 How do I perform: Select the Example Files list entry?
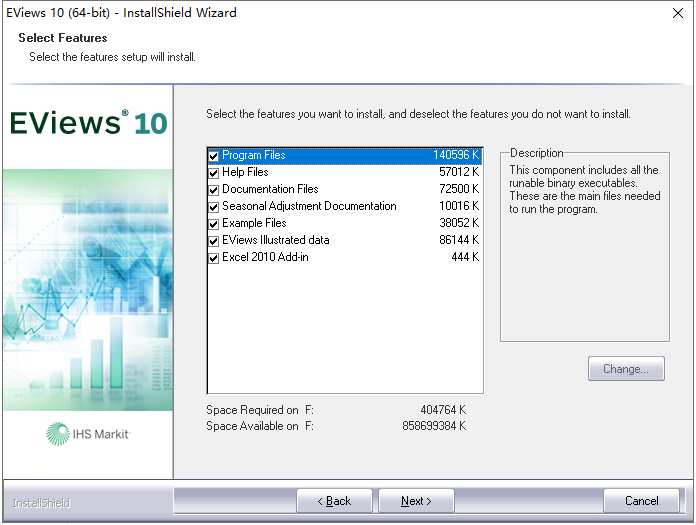pyautogui.click(x=254, y=224)
